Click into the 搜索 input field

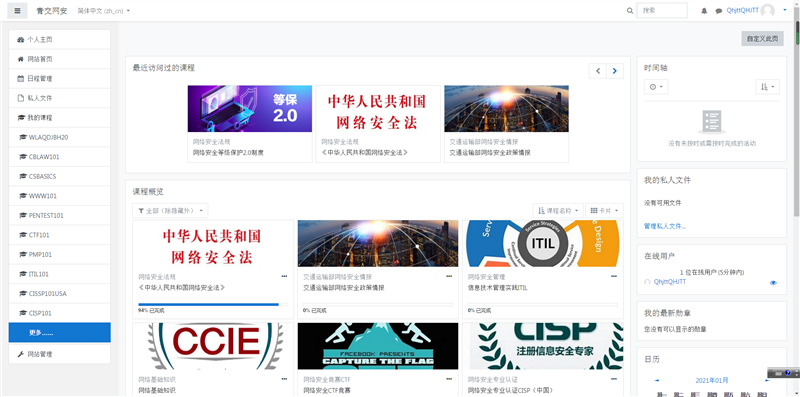tap(662, 11)
